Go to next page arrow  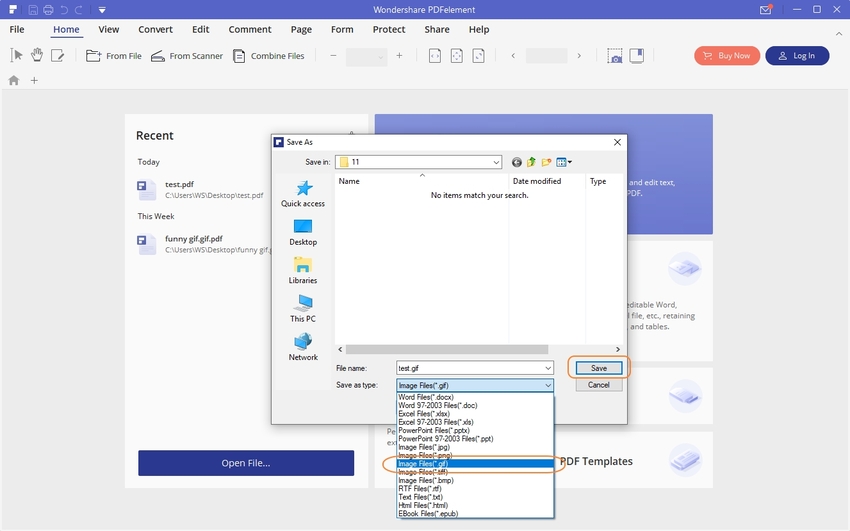click(x=579, y=56)
